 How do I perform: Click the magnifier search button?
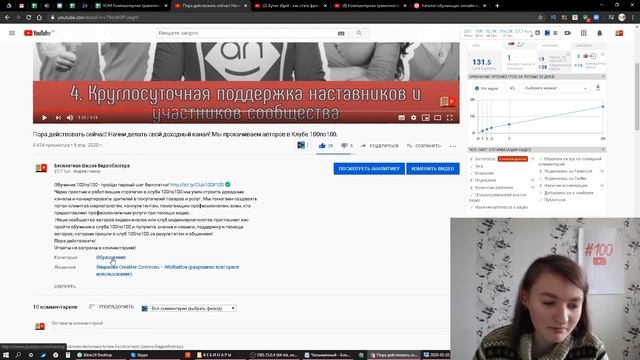(x=359, y=33)
